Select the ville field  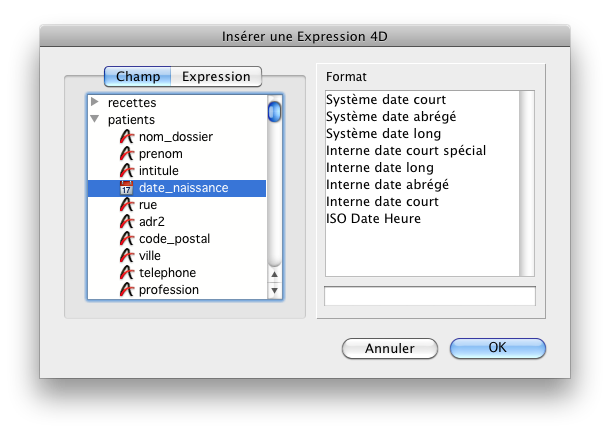[x=177, y=256]
